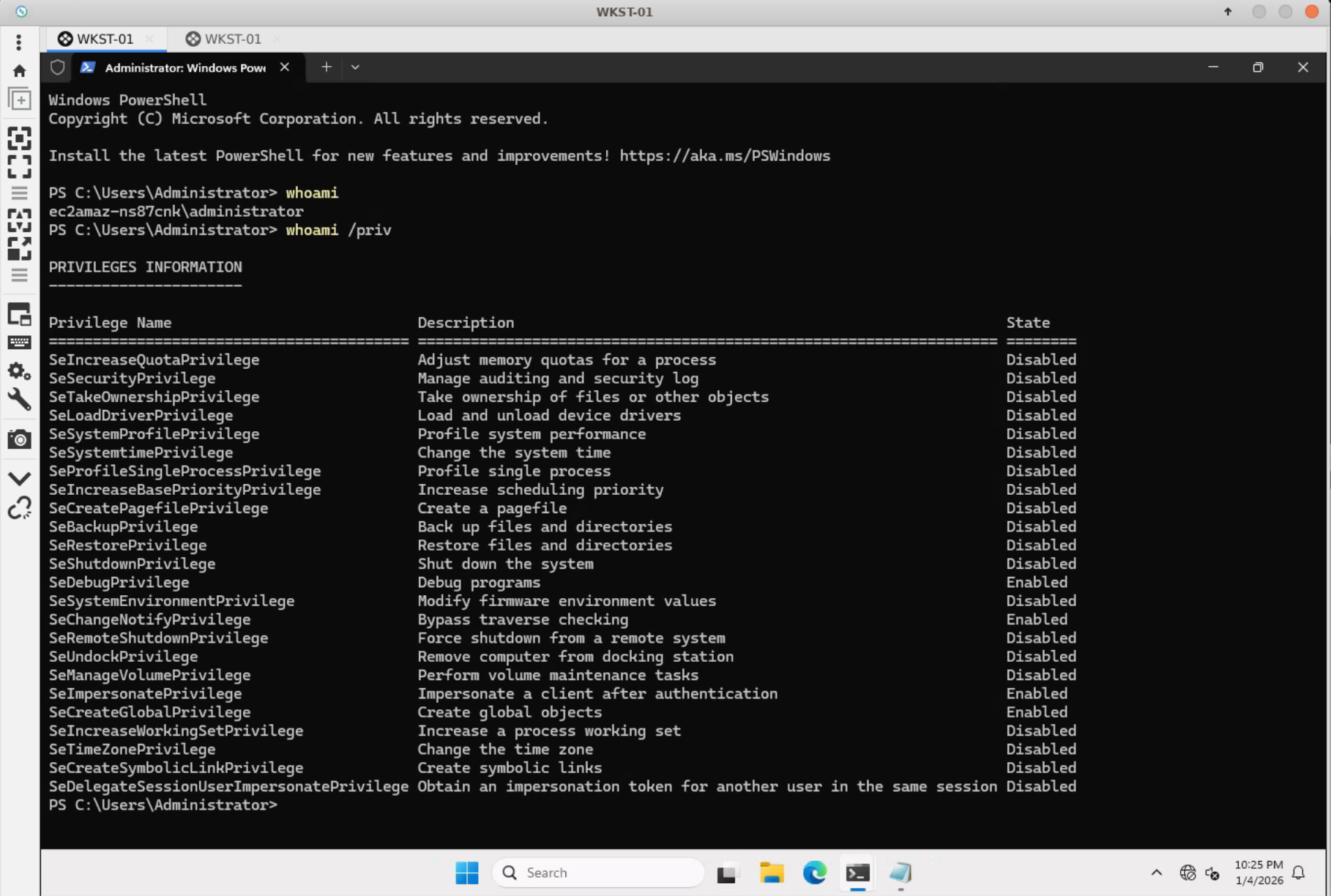The width and height of the screenshot is (1331, 896).
Task: Open the new tab profile dropdown arrow
Action: (x=355, y=67)
